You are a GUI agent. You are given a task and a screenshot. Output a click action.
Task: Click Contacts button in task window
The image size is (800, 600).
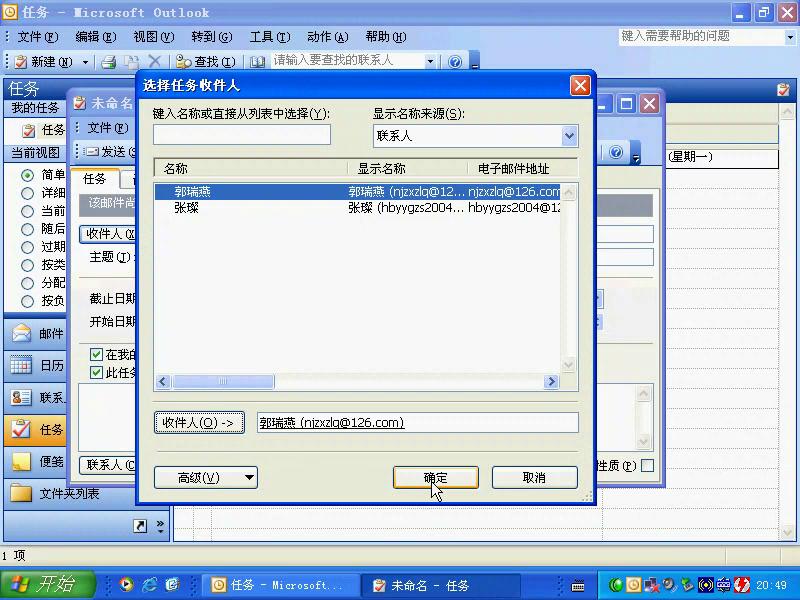coord(109,465)
